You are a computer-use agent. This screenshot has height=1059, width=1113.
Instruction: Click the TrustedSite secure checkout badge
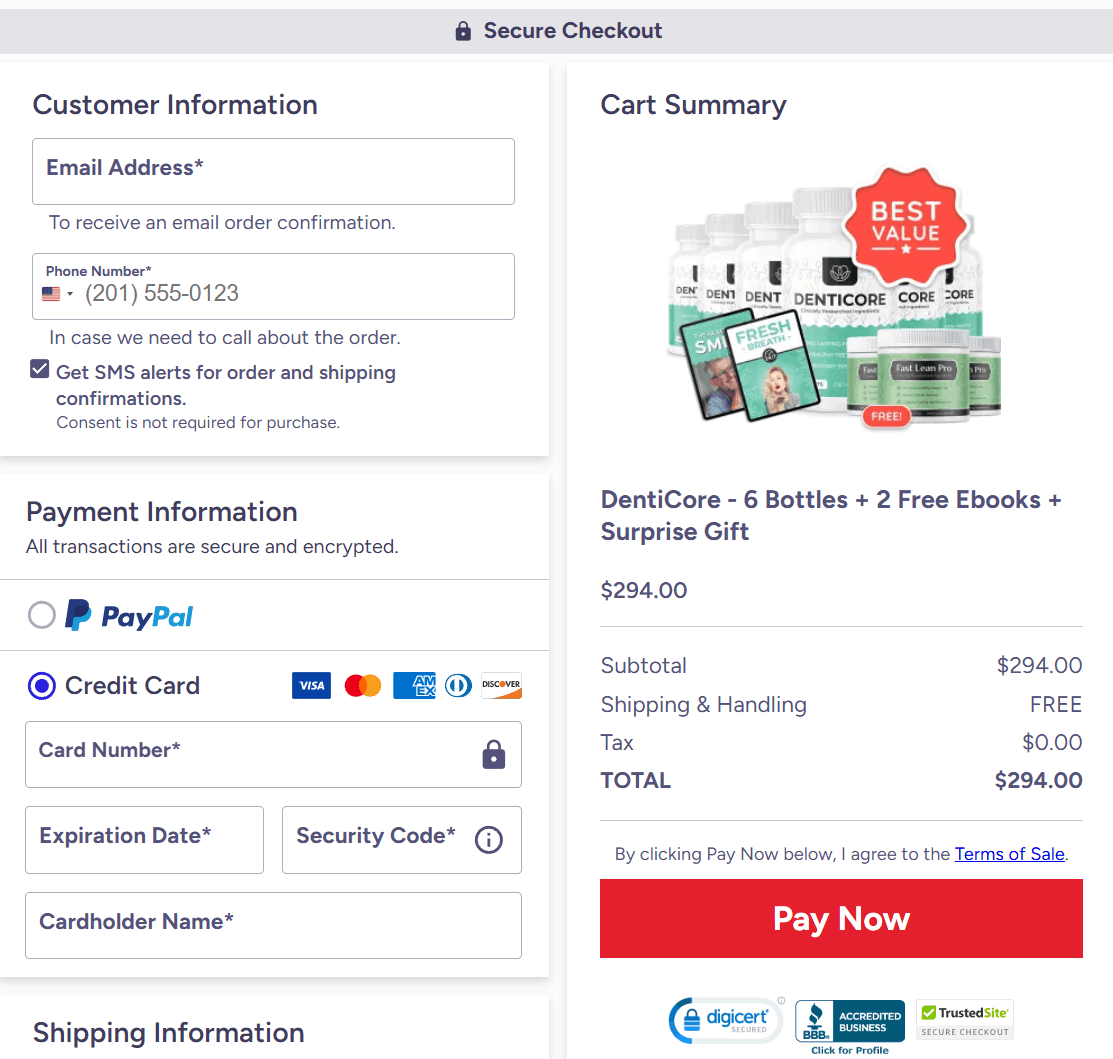point(965,1020)
